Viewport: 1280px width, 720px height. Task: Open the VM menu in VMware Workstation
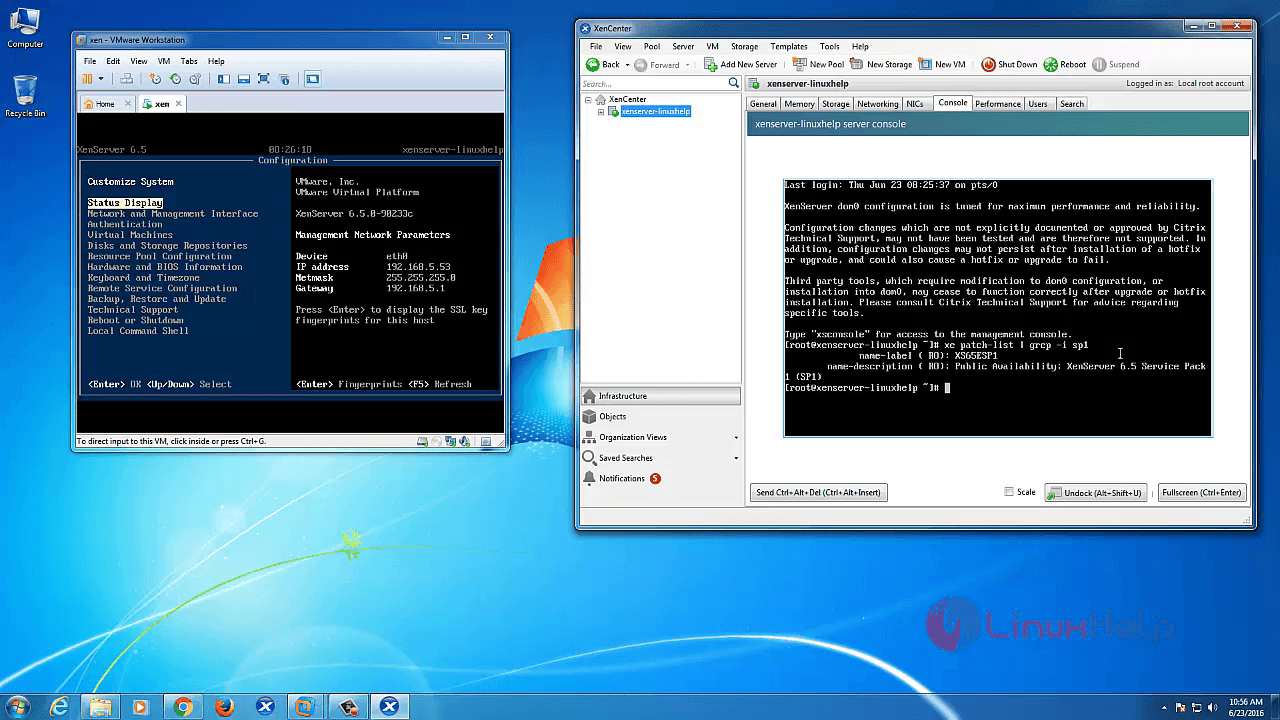tap(163, 61)
